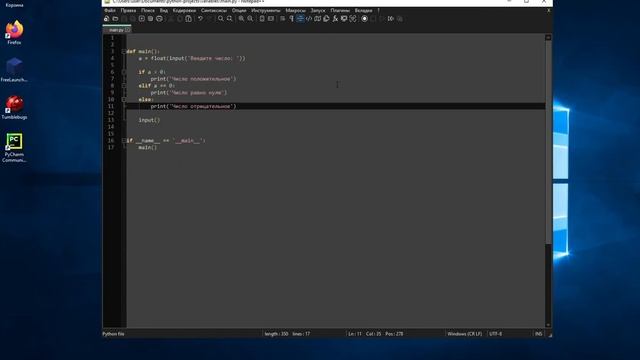Undo the last edit via toolbar
Image resolution: width=640 pixels, height=360 pixels.
point(200,19)
